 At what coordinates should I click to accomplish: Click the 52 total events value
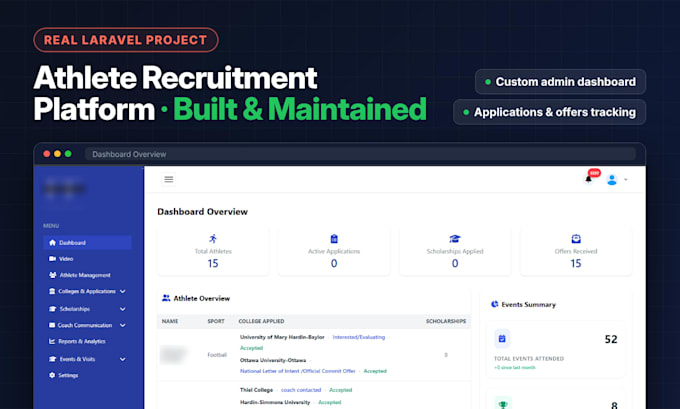tap(611, 339)
